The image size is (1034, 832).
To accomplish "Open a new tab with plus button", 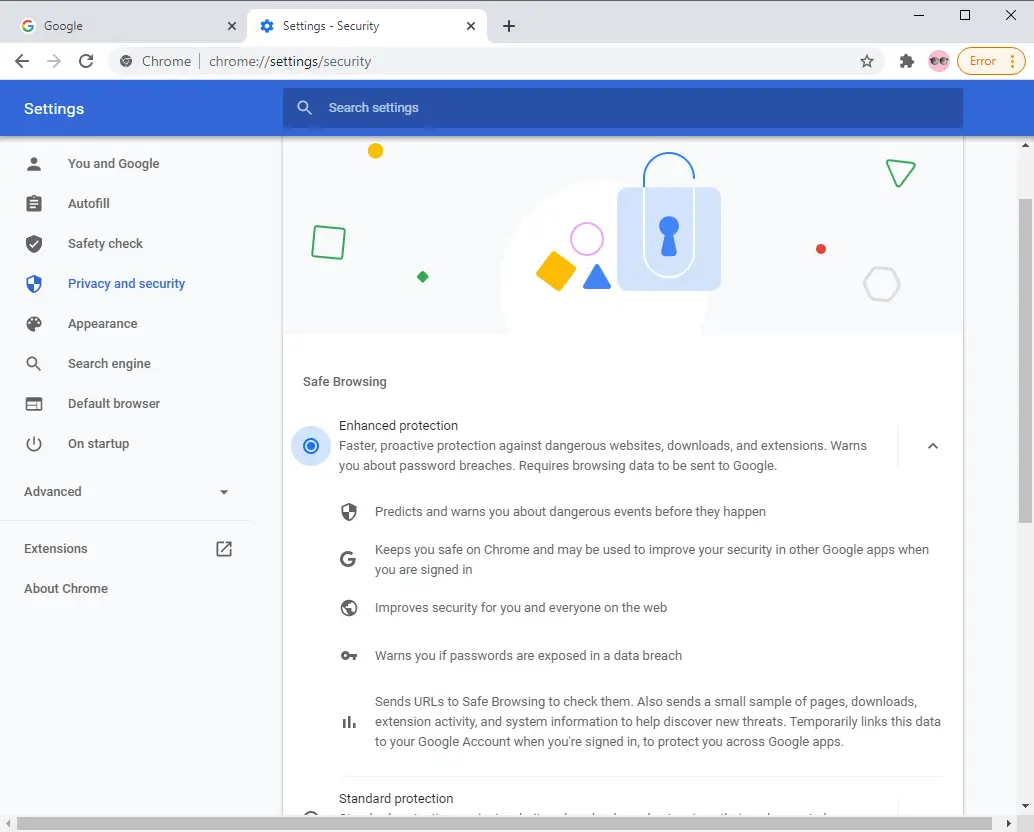I will click(x=509, y=26).
